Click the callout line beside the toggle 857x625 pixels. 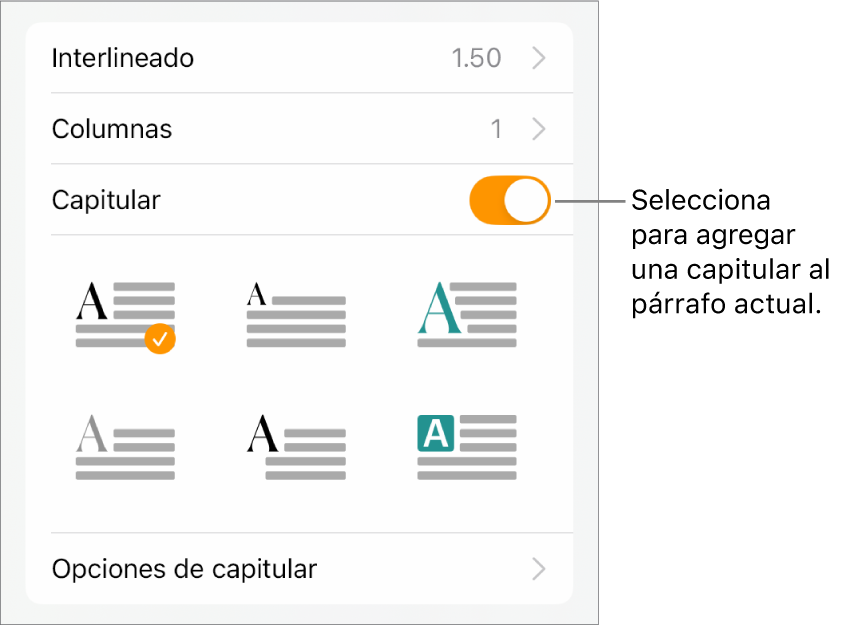[x=590, y=200]
